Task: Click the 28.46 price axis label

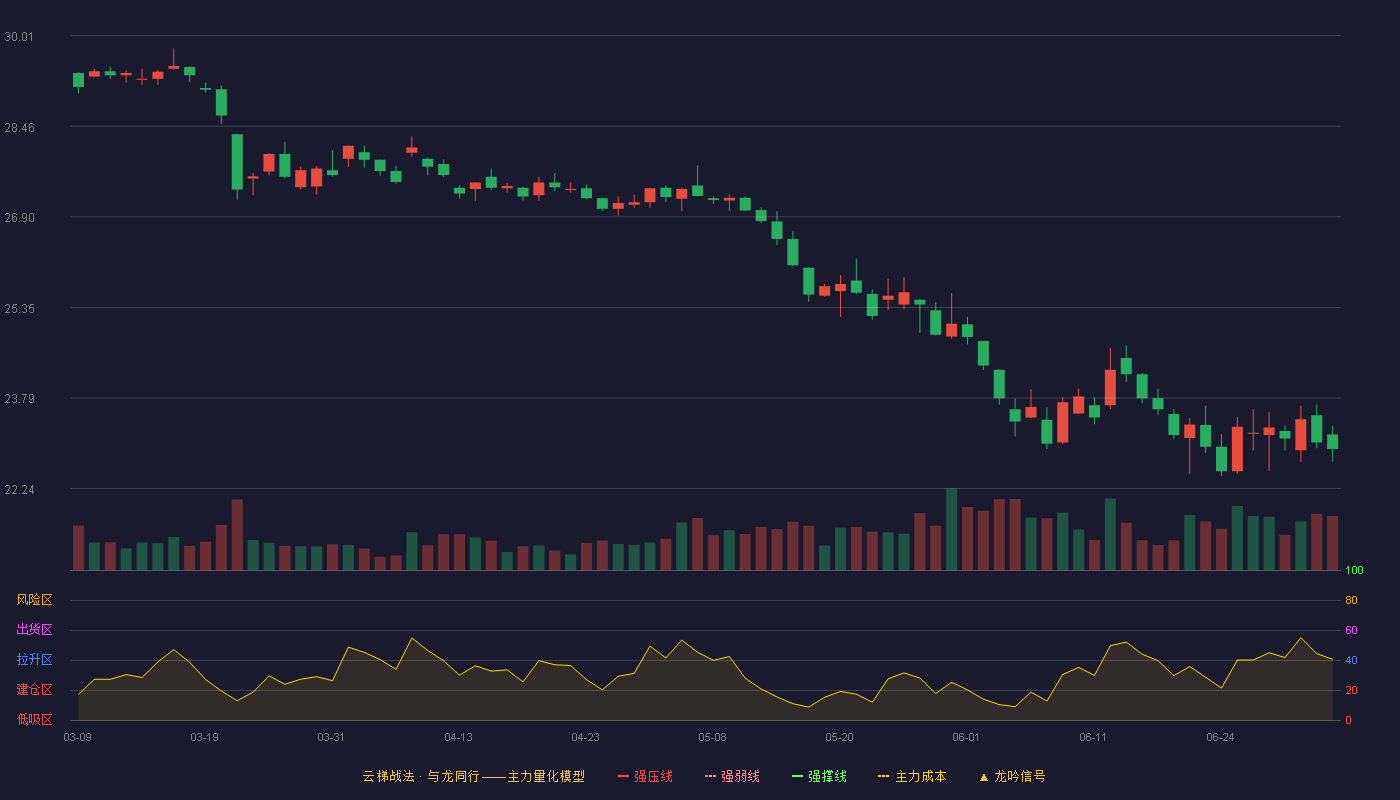Action: click(x=19, y=127)
